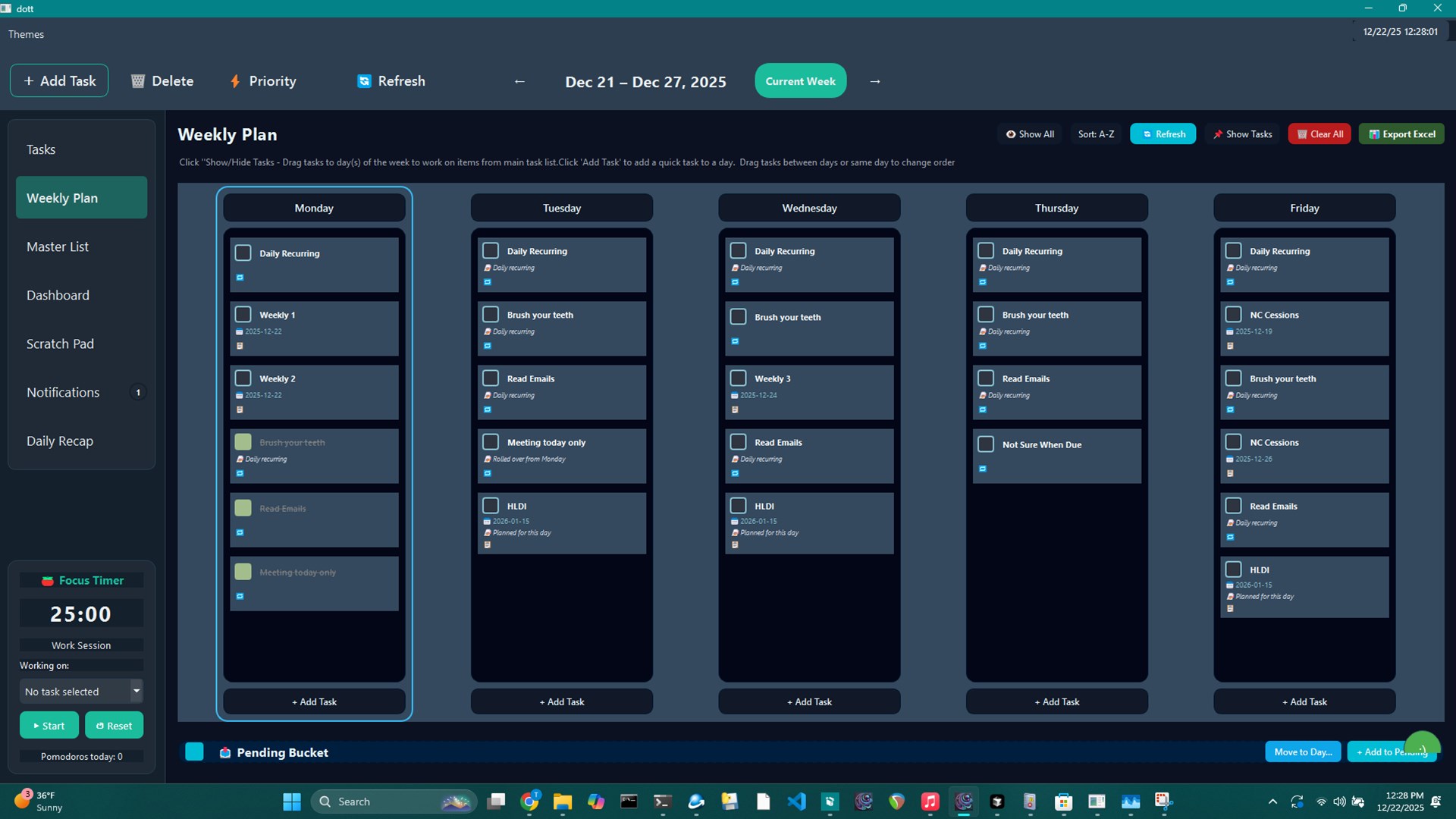1456x819 pixels.
Task: Click the Export Excel button
Action: pos(1401,134)
